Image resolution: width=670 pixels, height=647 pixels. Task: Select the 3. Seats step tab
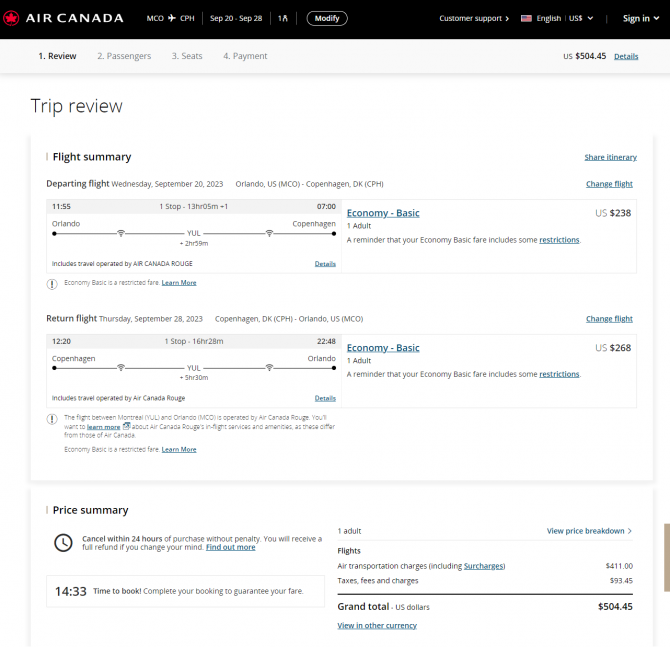click(x=187, y=56)
